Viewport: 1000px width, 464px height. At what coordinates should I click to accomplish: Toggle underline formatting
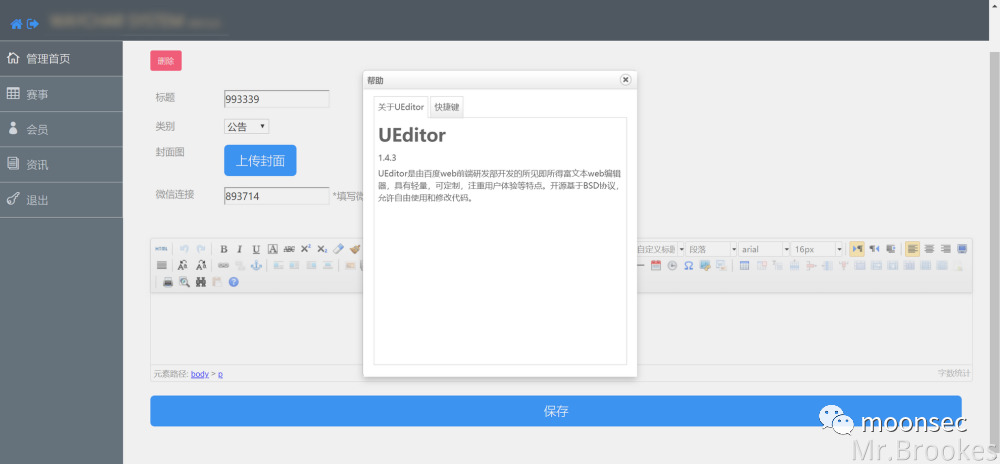point(256,249)
